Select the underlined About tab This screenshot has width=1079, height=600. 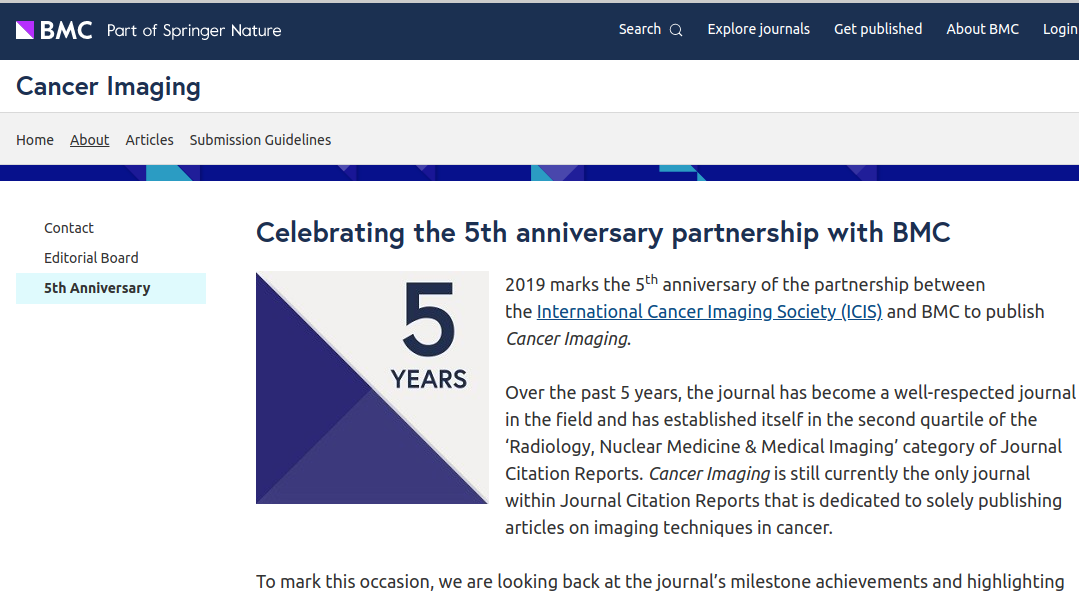(89, 140)
